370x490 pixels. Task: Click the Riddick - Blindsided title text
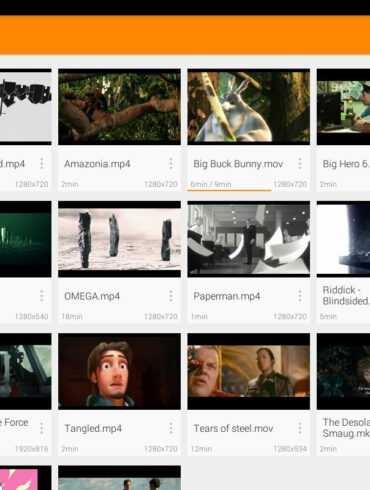tap(346, 295)
